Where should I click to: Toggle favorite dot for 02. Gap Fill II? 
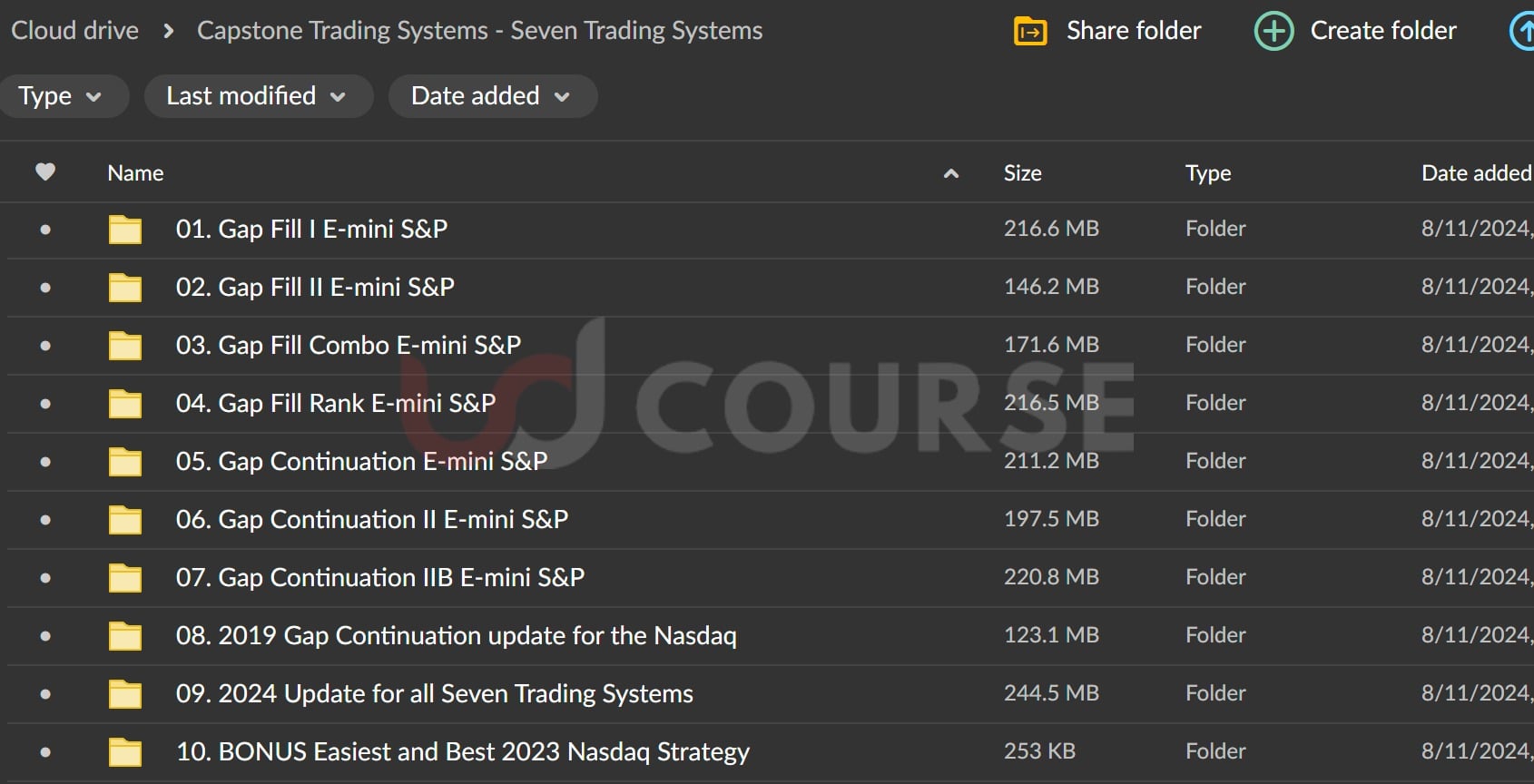45,288
